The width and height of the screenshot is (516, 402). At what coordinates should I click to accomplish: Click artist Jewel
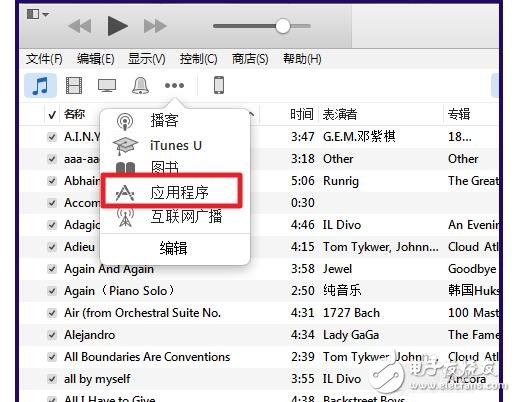(x=337, y=269)
